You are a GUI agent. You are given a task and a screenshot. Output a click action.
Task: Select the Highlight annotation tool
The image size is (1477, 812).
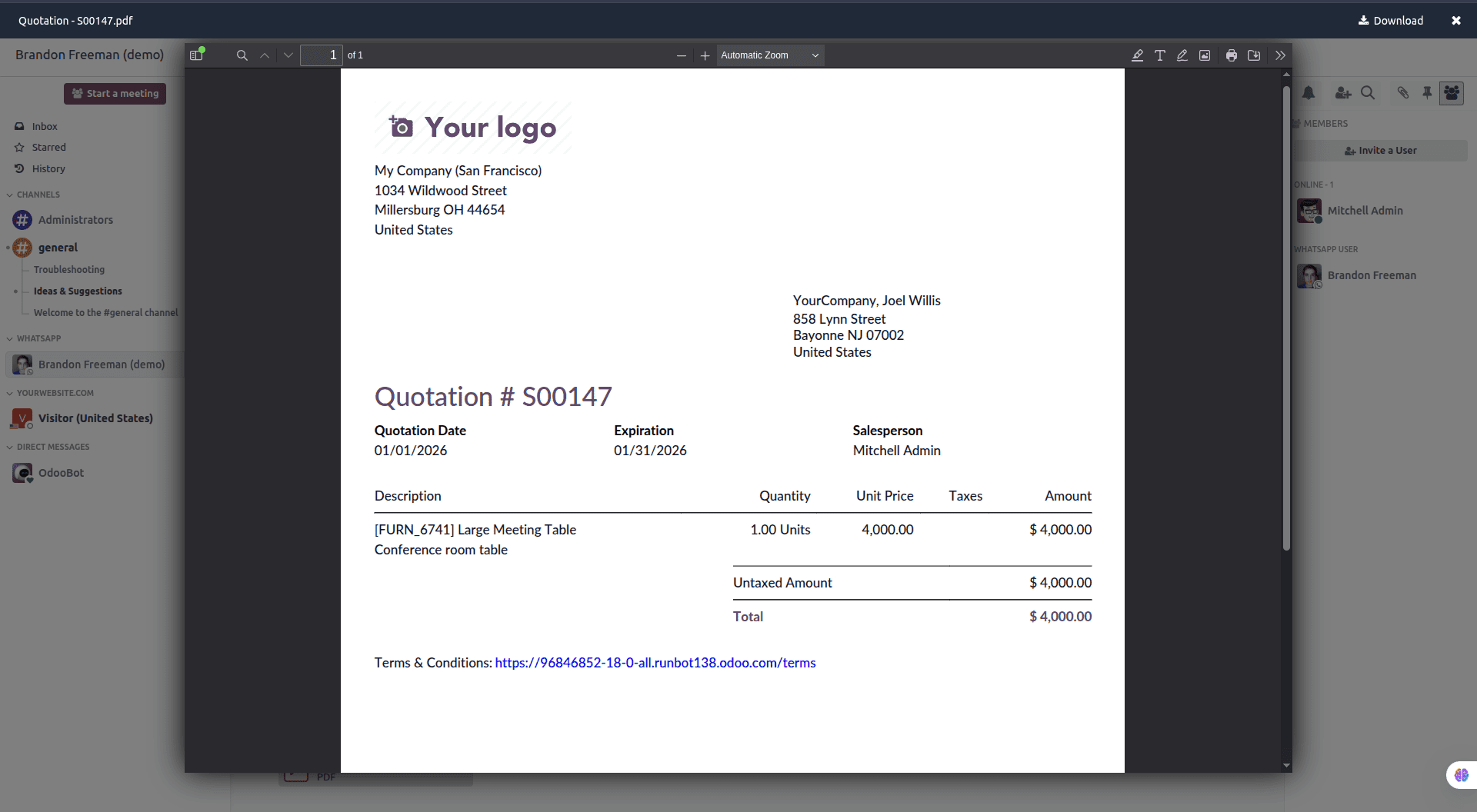coord(1138,55)
